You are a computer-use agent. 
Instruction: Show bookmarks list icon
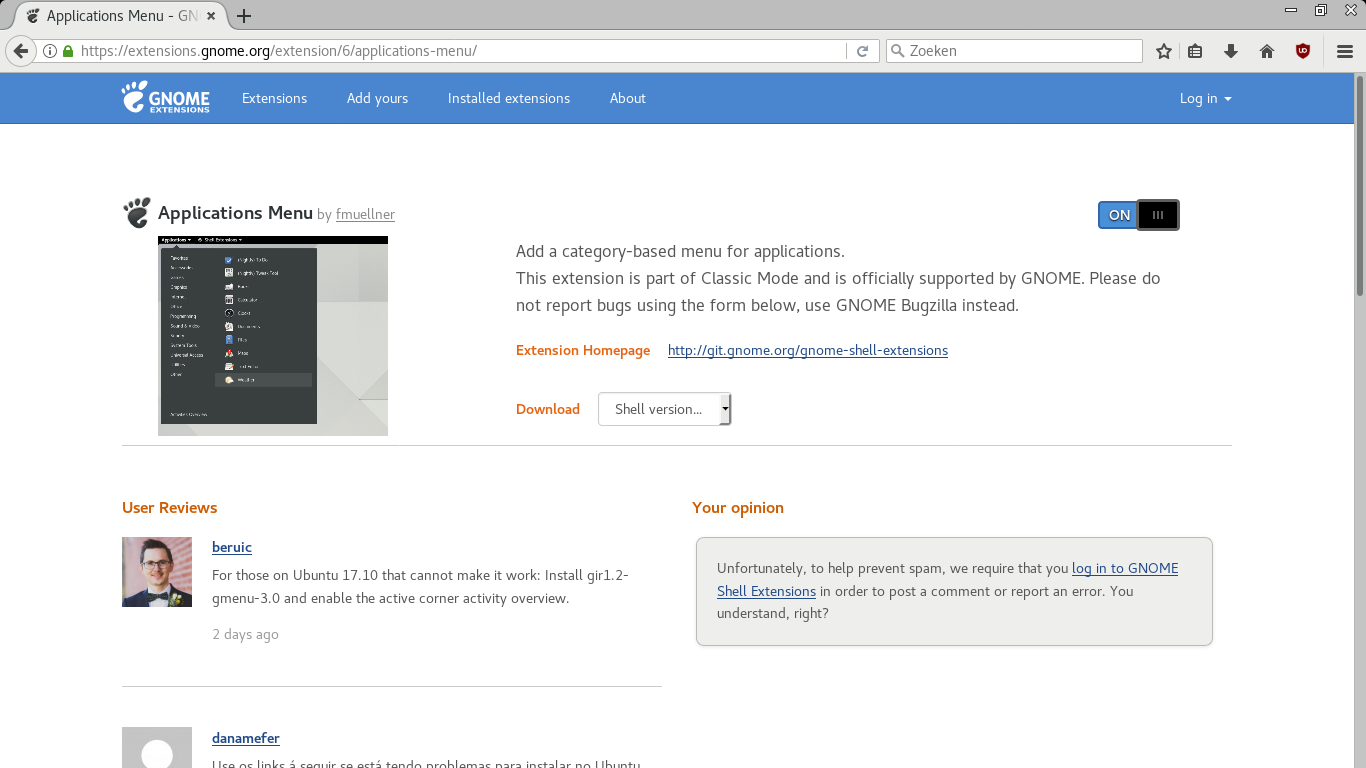[1195, 51]
